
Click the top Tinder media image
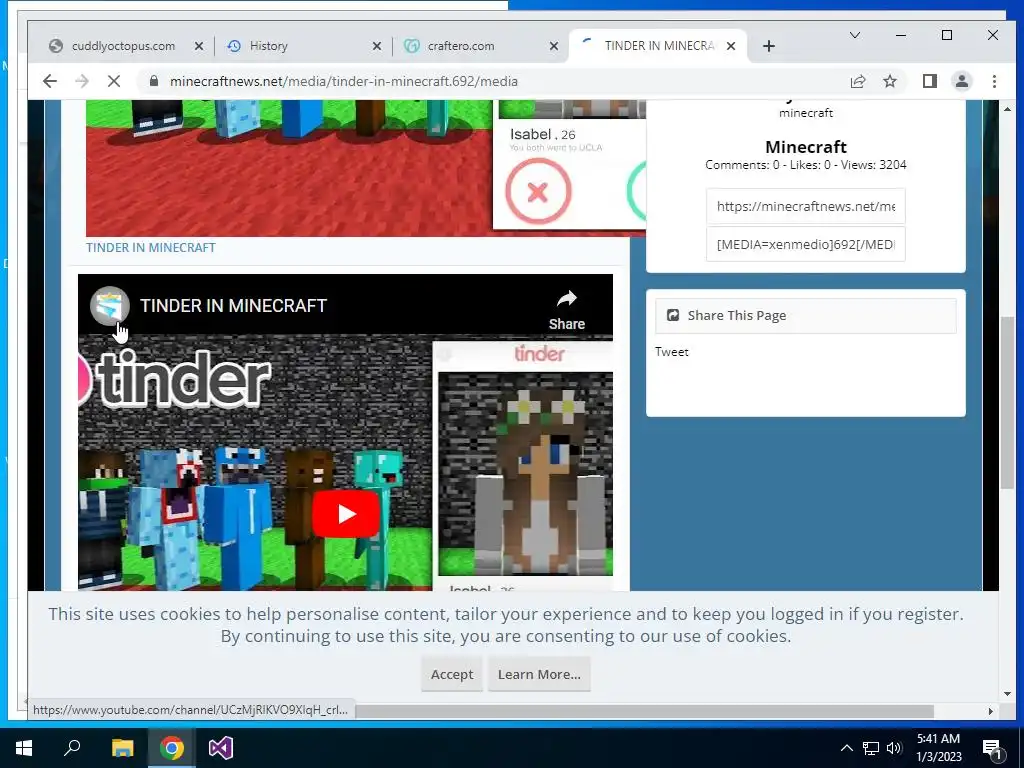(366, 168)
